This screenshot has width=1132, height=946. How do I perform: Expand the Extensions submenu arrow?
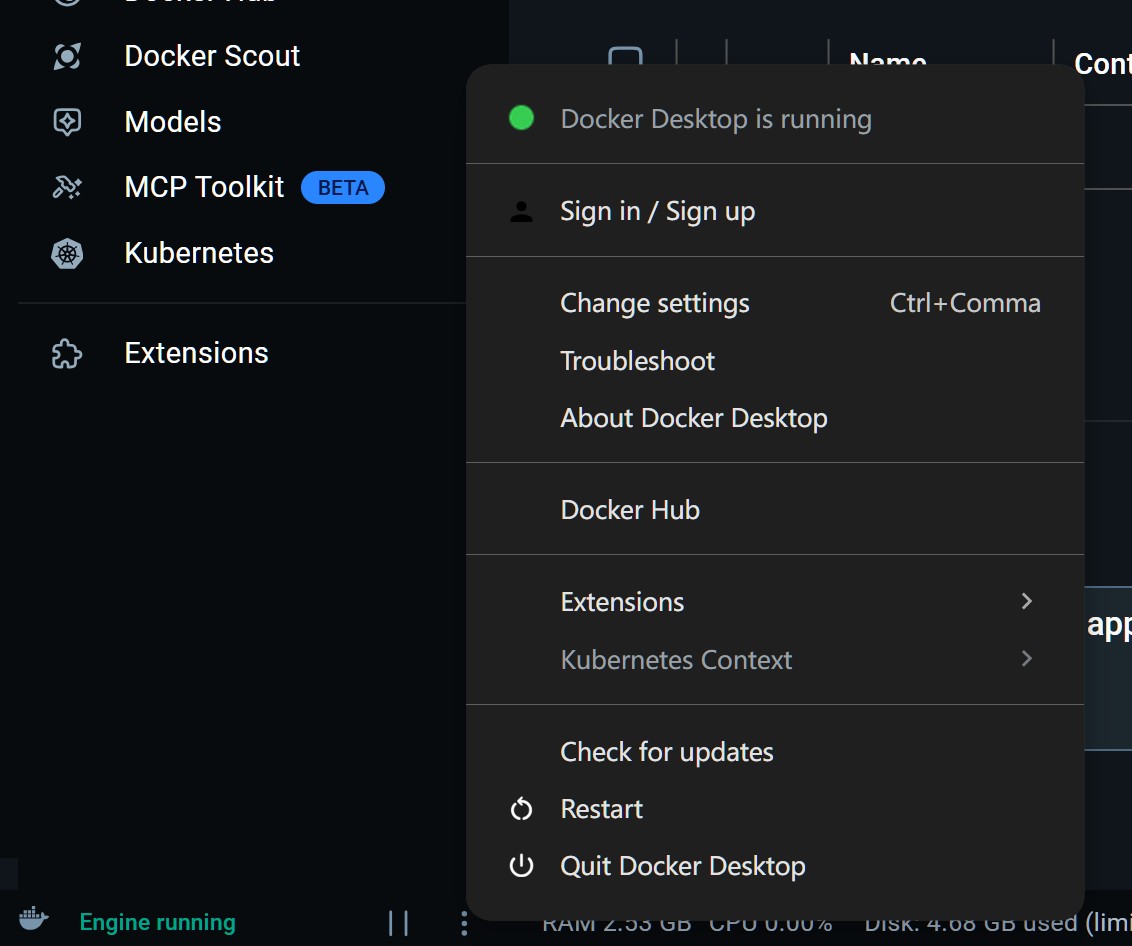(1027, 601)
